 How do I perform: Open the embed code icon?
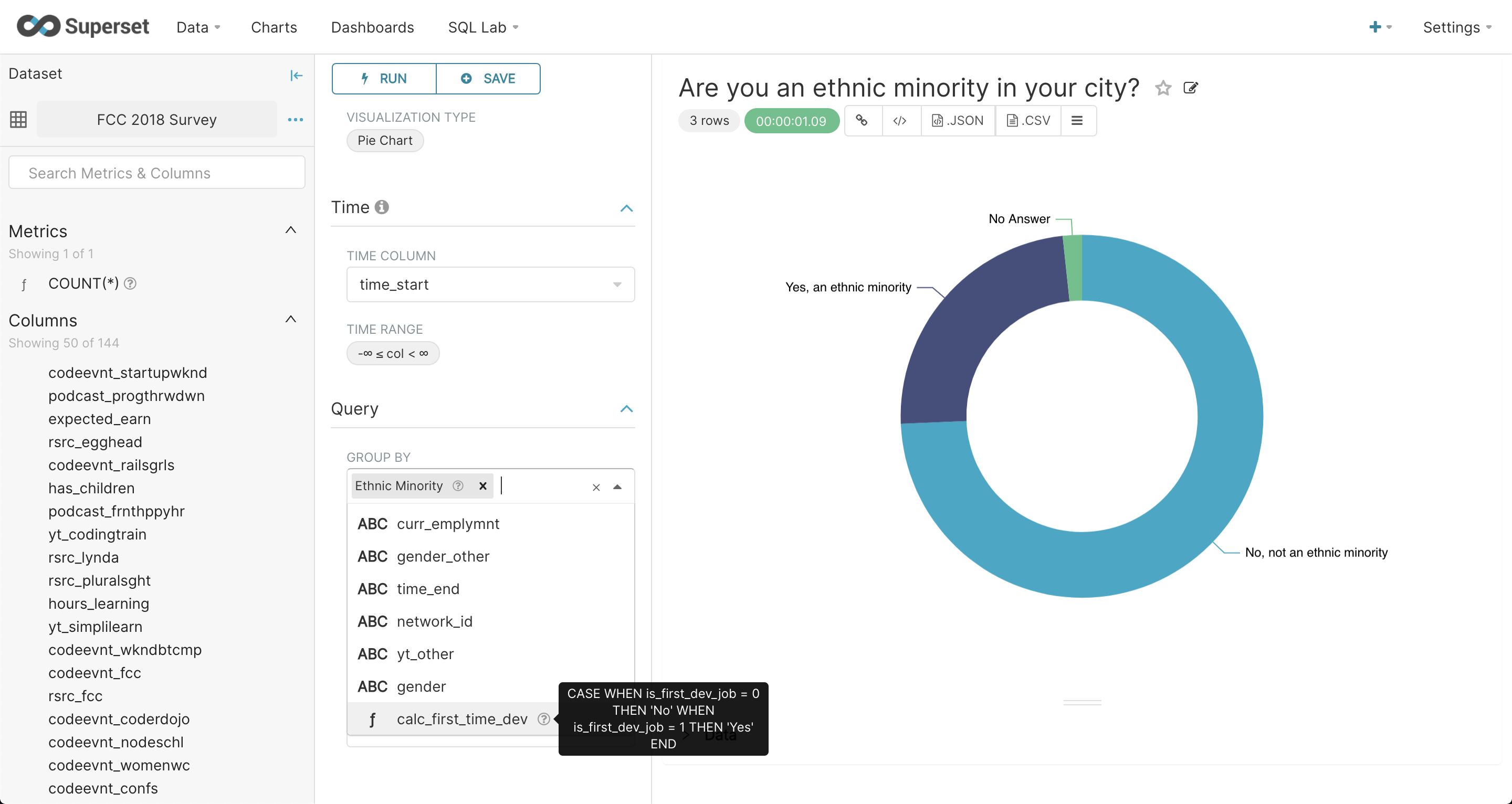pos(900,120)
